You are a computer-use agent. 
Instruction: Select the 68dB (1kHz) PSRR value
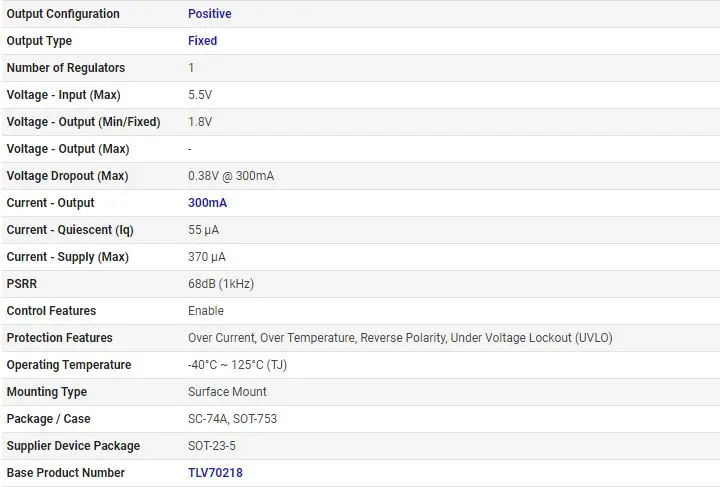point(221,284)
